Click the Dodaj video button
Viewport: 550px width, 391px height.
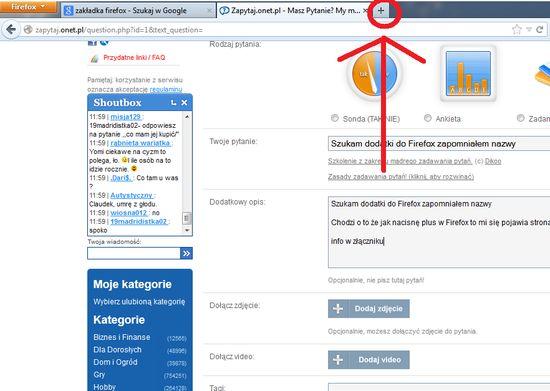(369, 360)
